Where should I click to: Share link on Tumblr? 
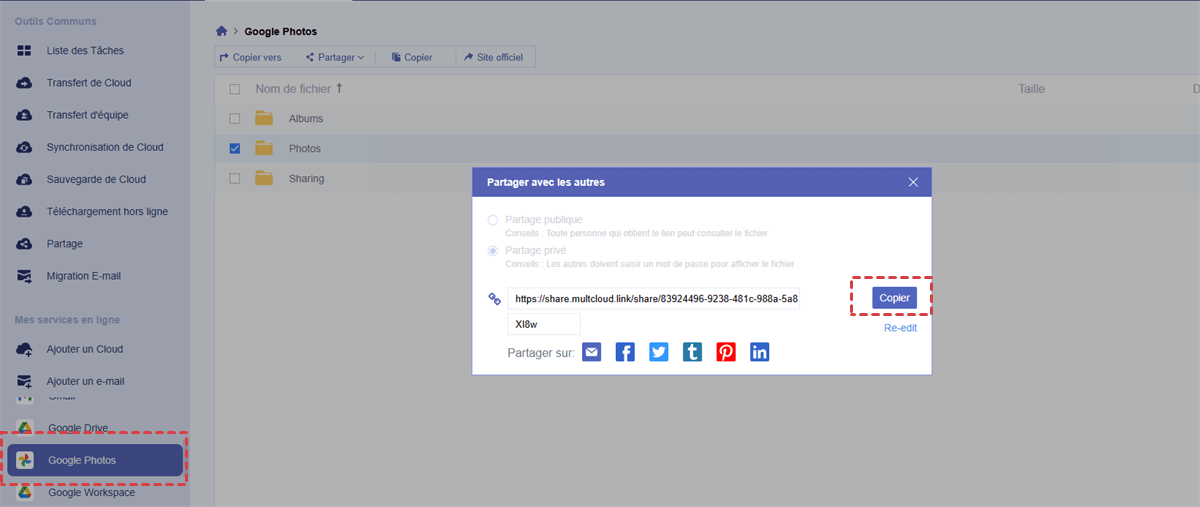coord(692,352)
